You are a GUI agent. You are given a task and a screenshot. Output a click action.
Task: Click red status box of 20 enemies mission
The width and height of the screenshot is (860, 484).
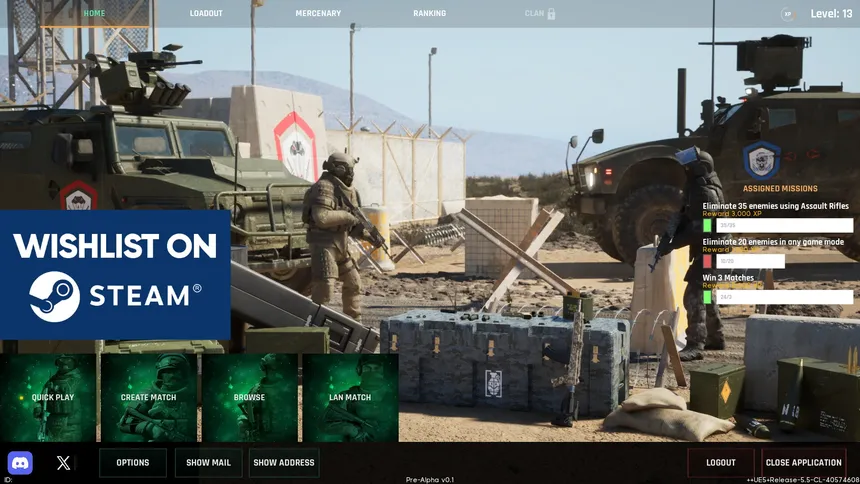tap(707, 261)
